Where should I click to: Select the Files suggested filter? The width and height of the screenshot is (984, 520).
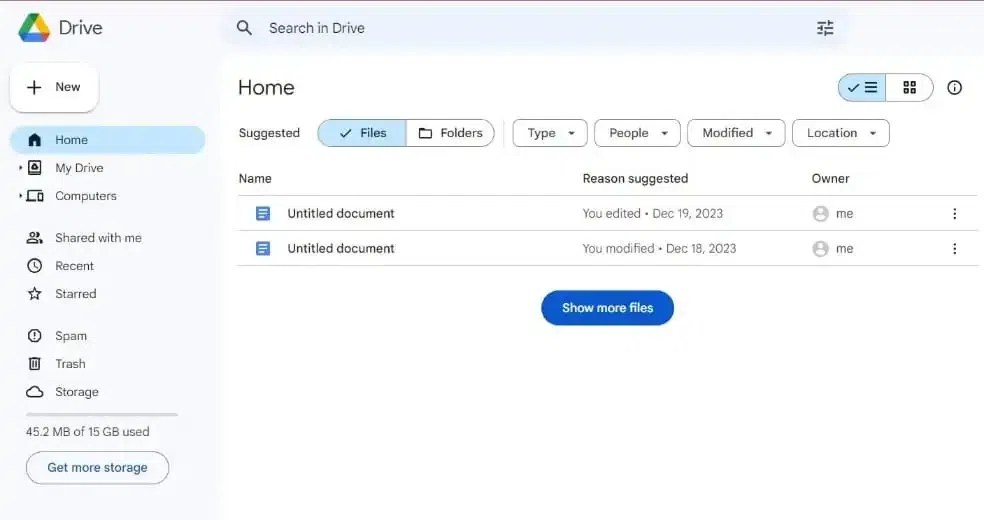click(362, 133)
